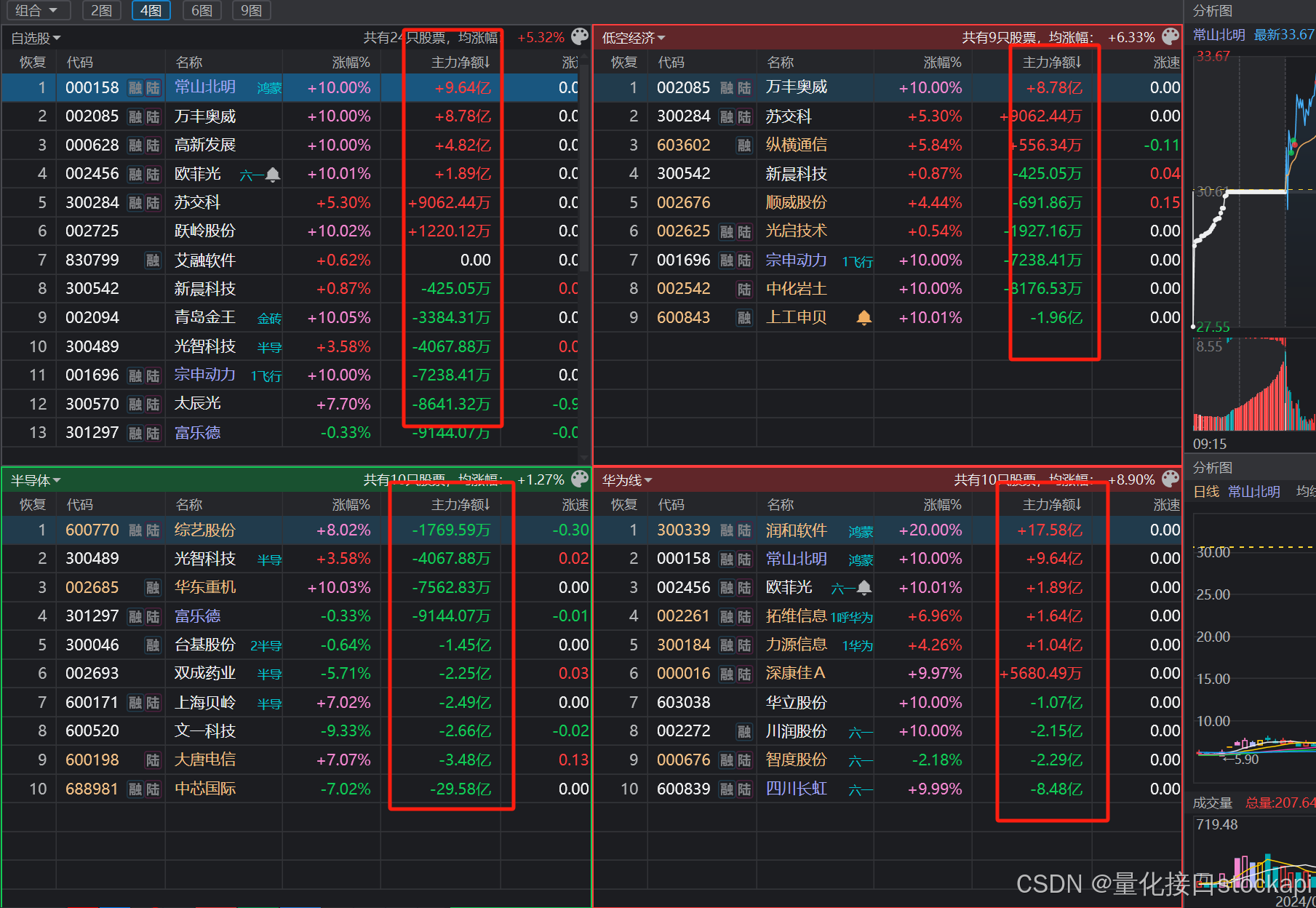The height and width of the screenshot is (908, 1316).
Task: Switch layout to 9图 view
Action: tap(251, 10)
